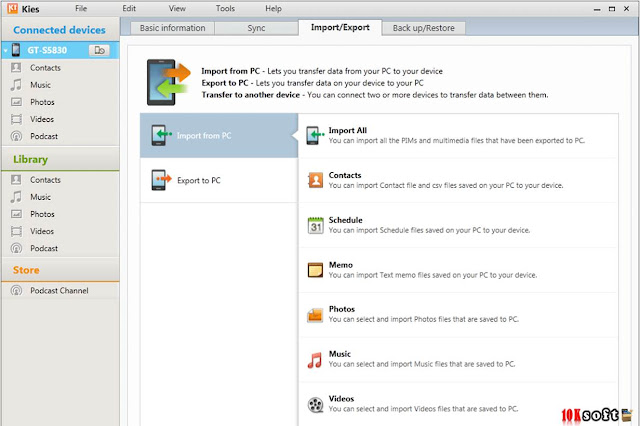Open Podcast Channel in Store
Image resolution: width=640 pixels, height=426 pixels.
(x=59, y=291)
